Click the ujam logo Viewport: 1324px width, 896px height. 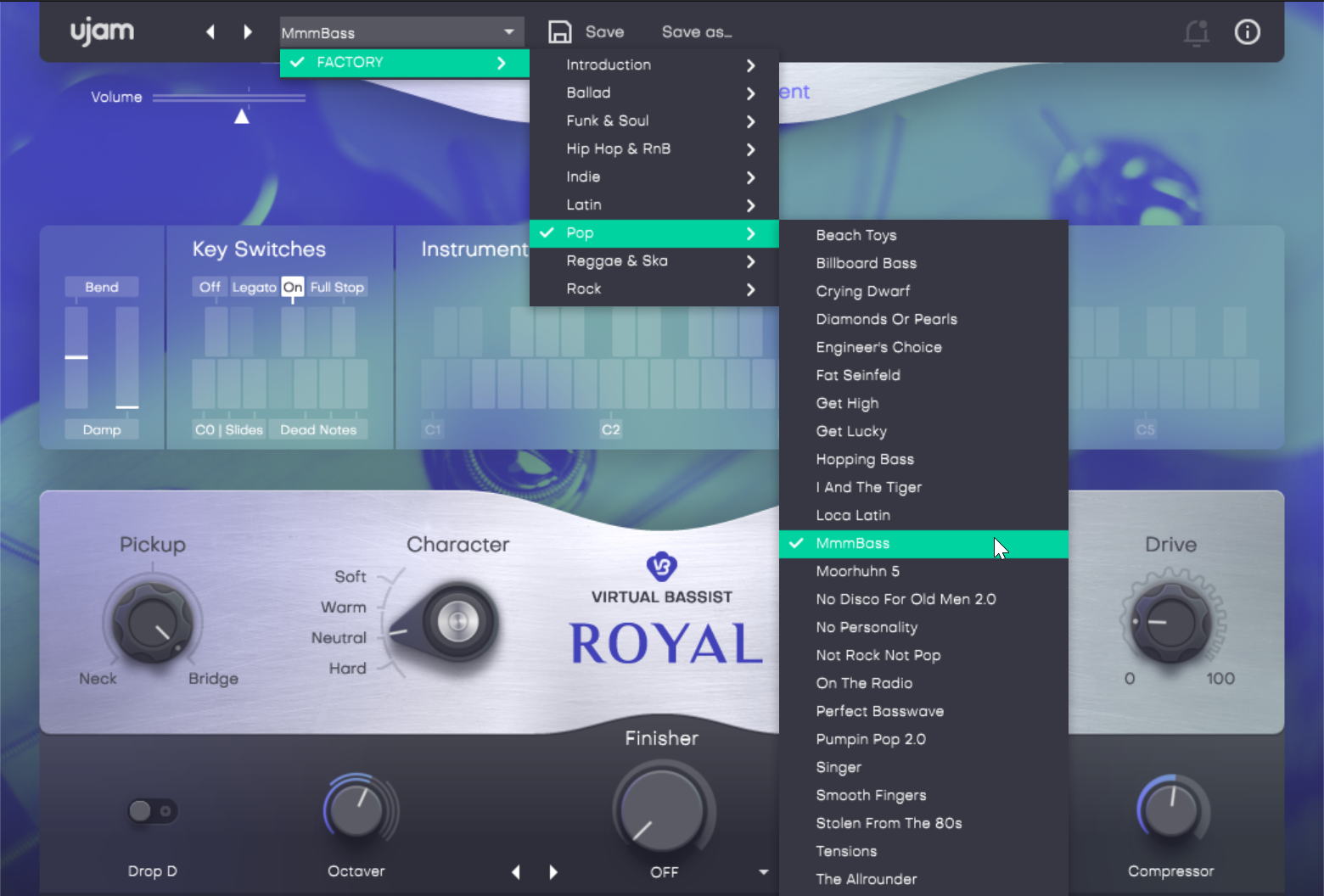click(102, 31)
